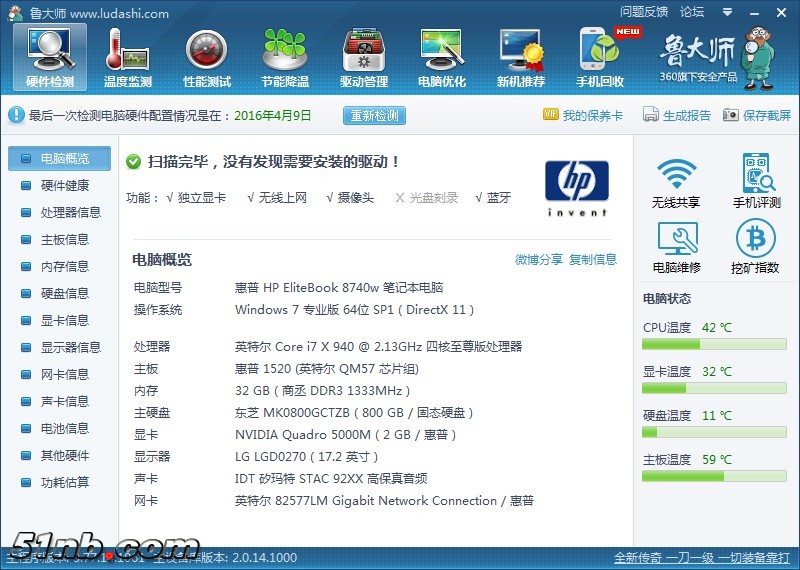The height and width of the screenshot is (570, 800).
Task: Click the 电脑优化 optimization icon
Action: 442,56
